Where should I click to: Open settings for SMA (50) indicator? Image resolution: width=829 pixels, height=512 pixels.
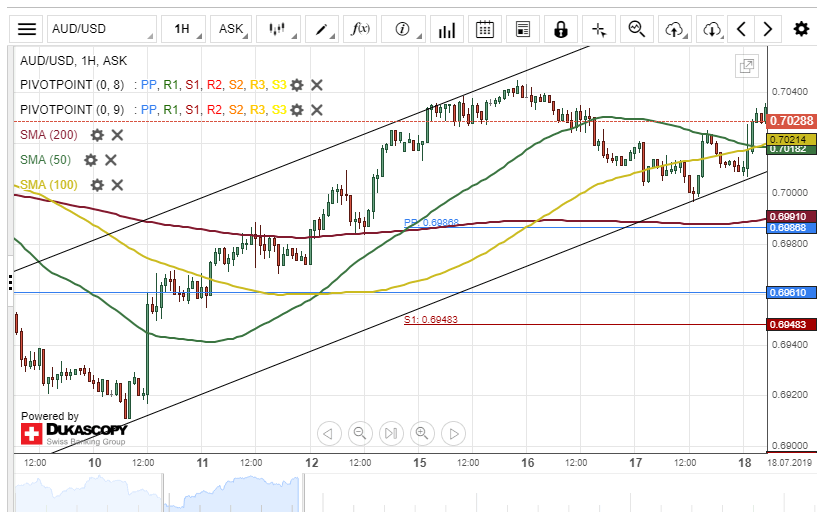click(91, 160)
